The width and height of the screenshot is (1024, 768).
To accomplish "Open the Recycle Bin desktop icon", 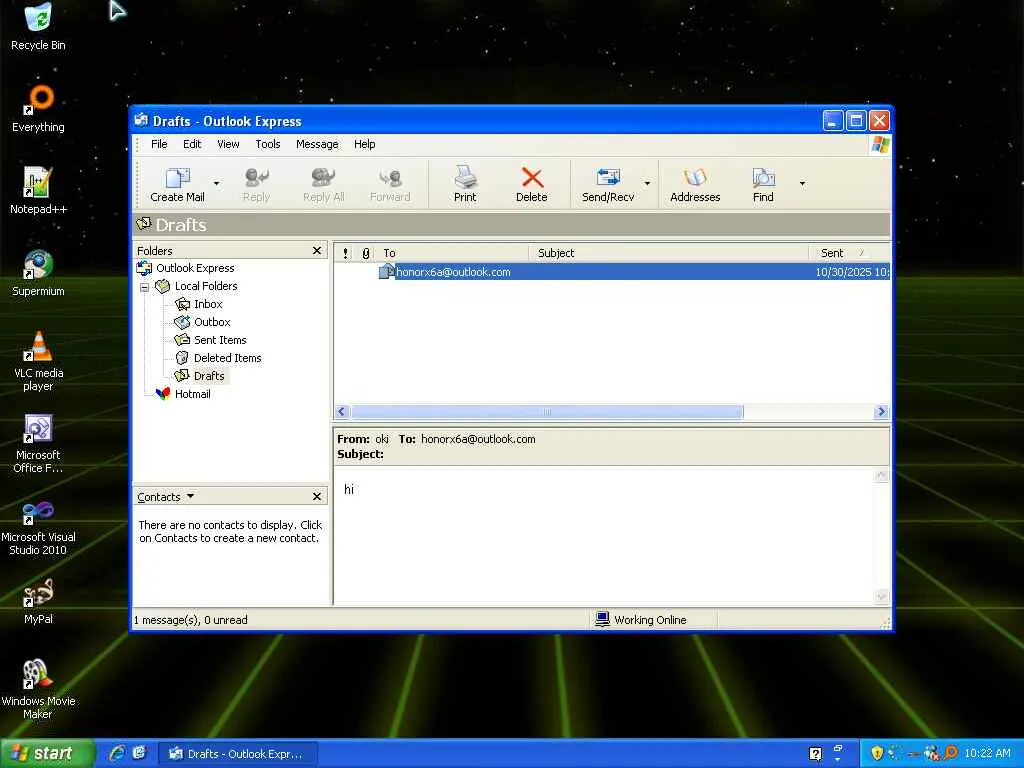I will (38, 27).
